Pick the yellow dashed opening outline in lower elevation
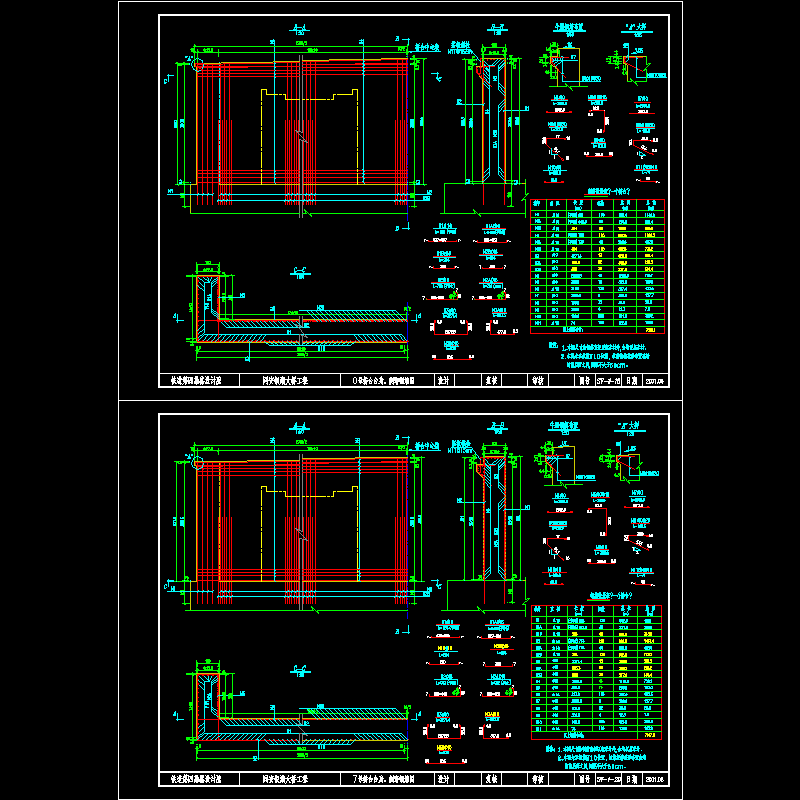 coord(309,534)
